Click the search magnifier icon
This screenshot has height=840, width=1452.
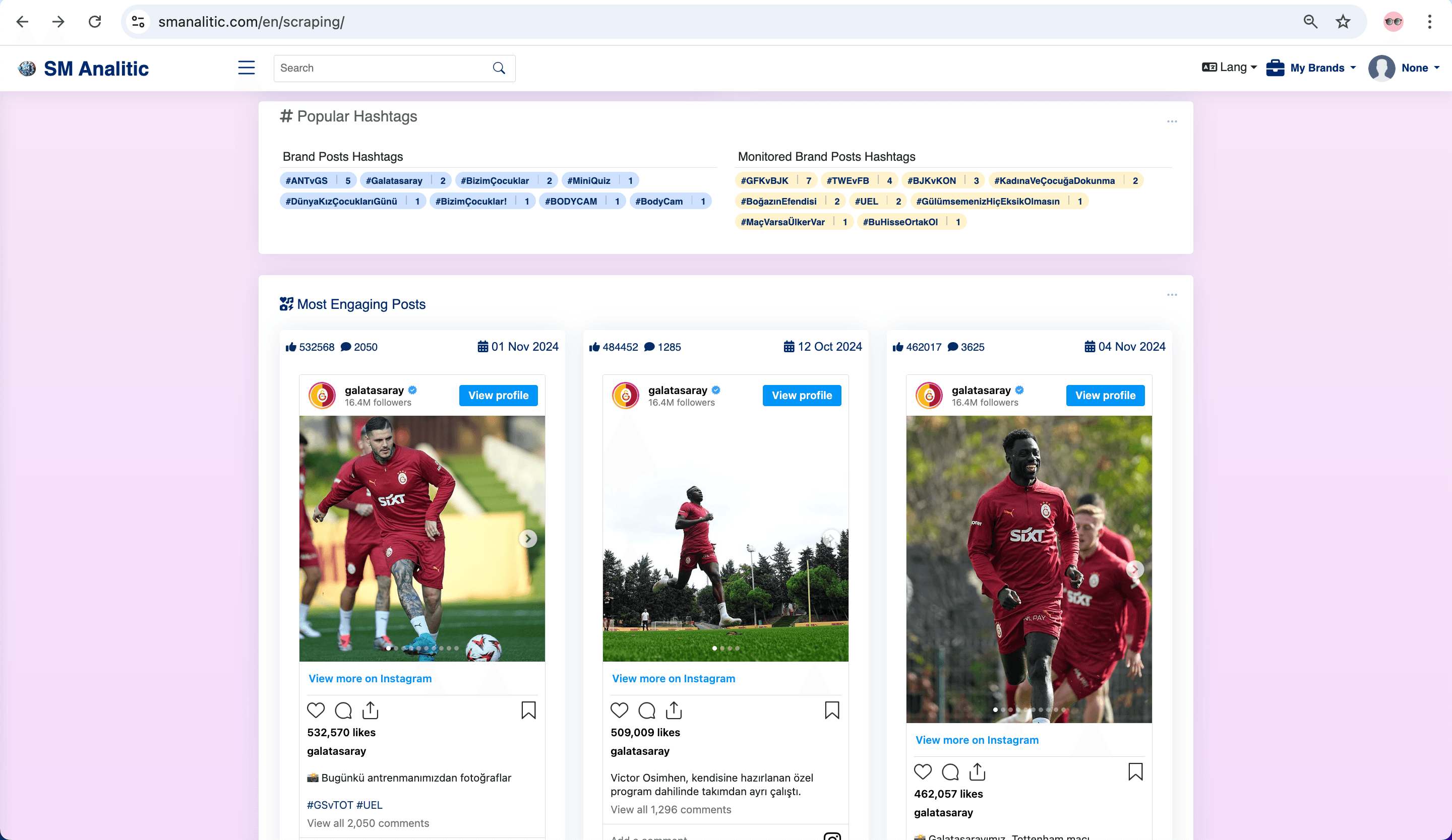click(x=499, y=68)
